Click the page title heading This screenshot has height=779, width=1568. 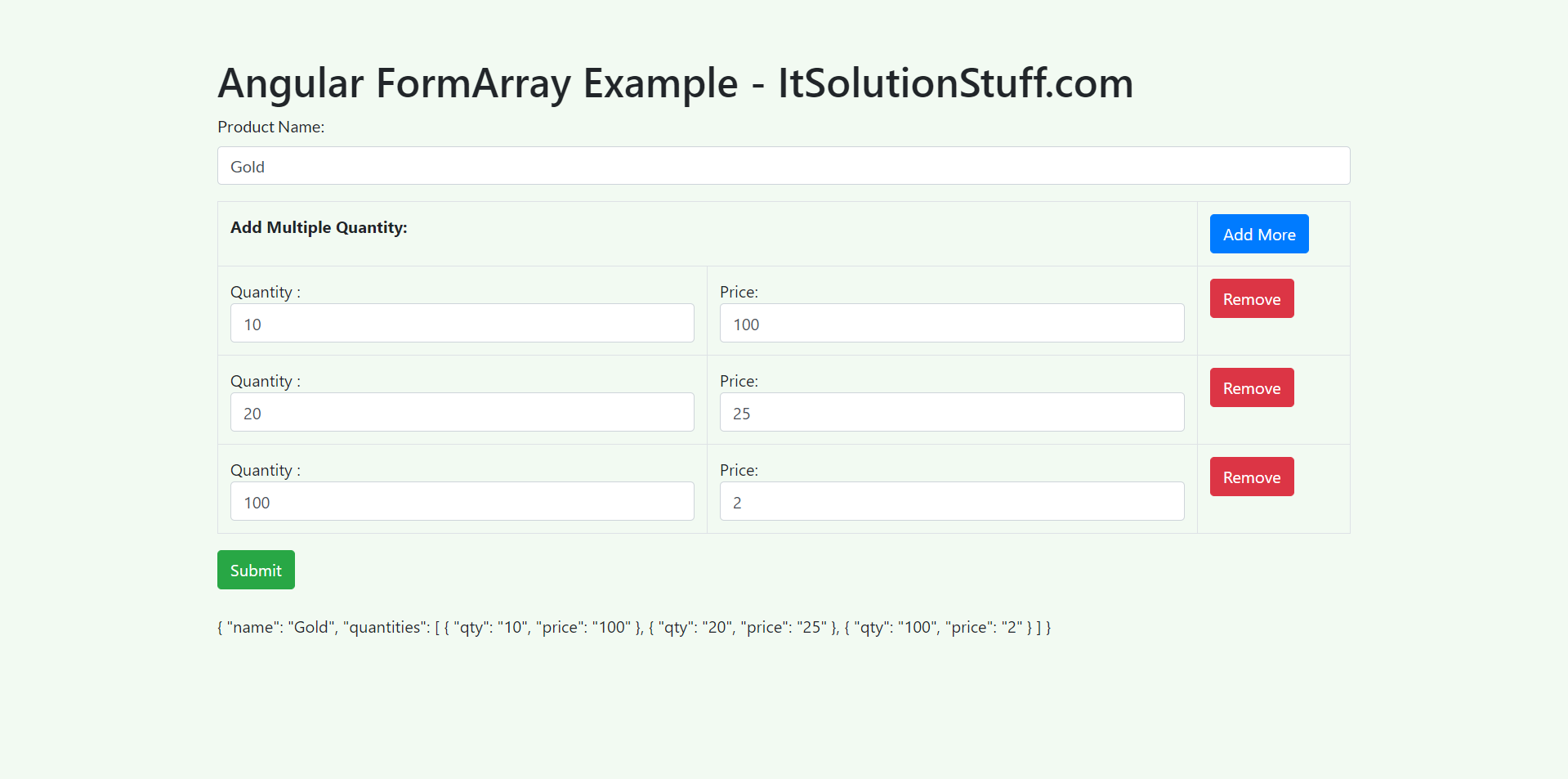point(675,83)
